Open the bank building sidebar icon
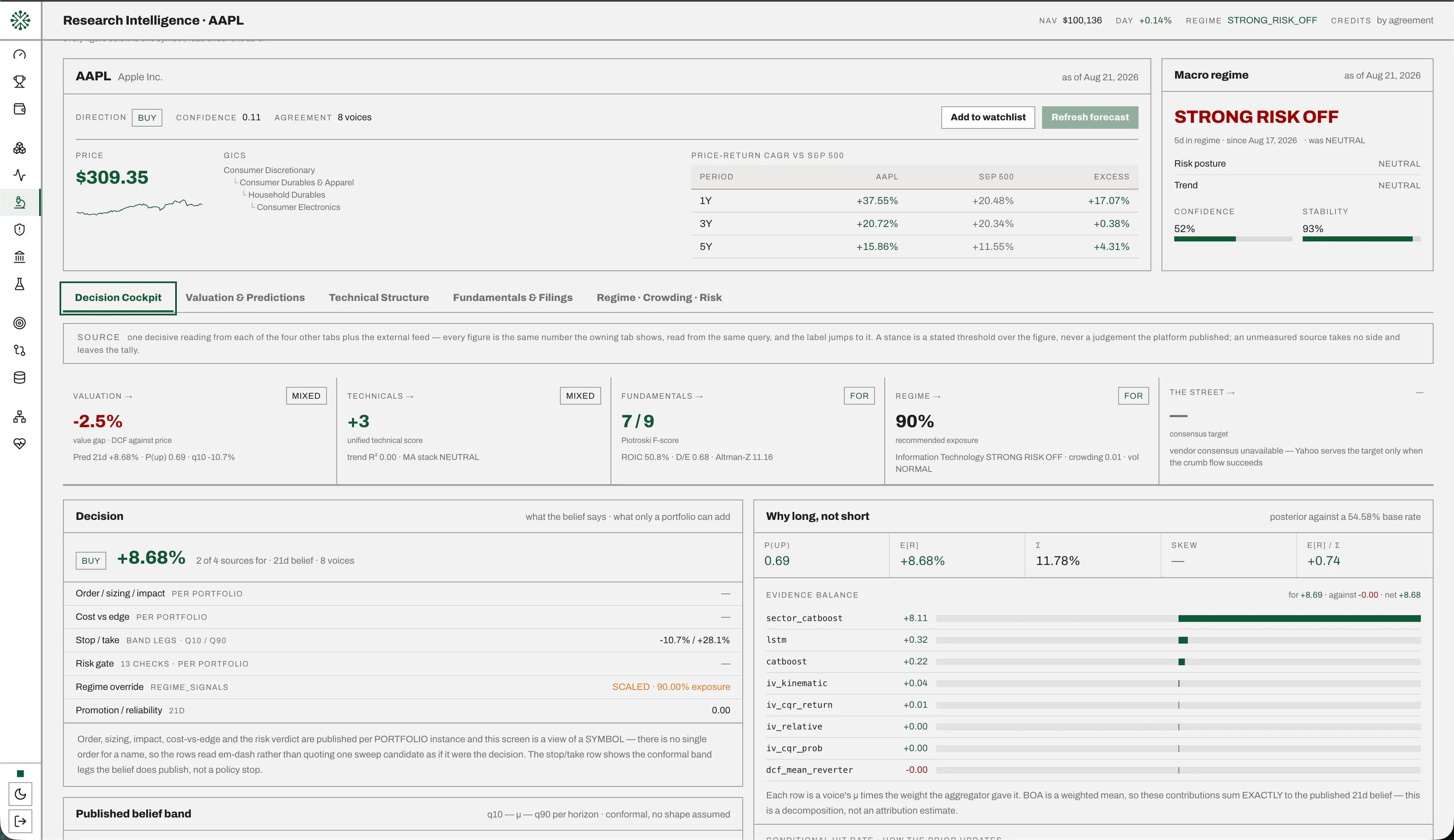The image size is (1454, 840). (x=20, y=257)
